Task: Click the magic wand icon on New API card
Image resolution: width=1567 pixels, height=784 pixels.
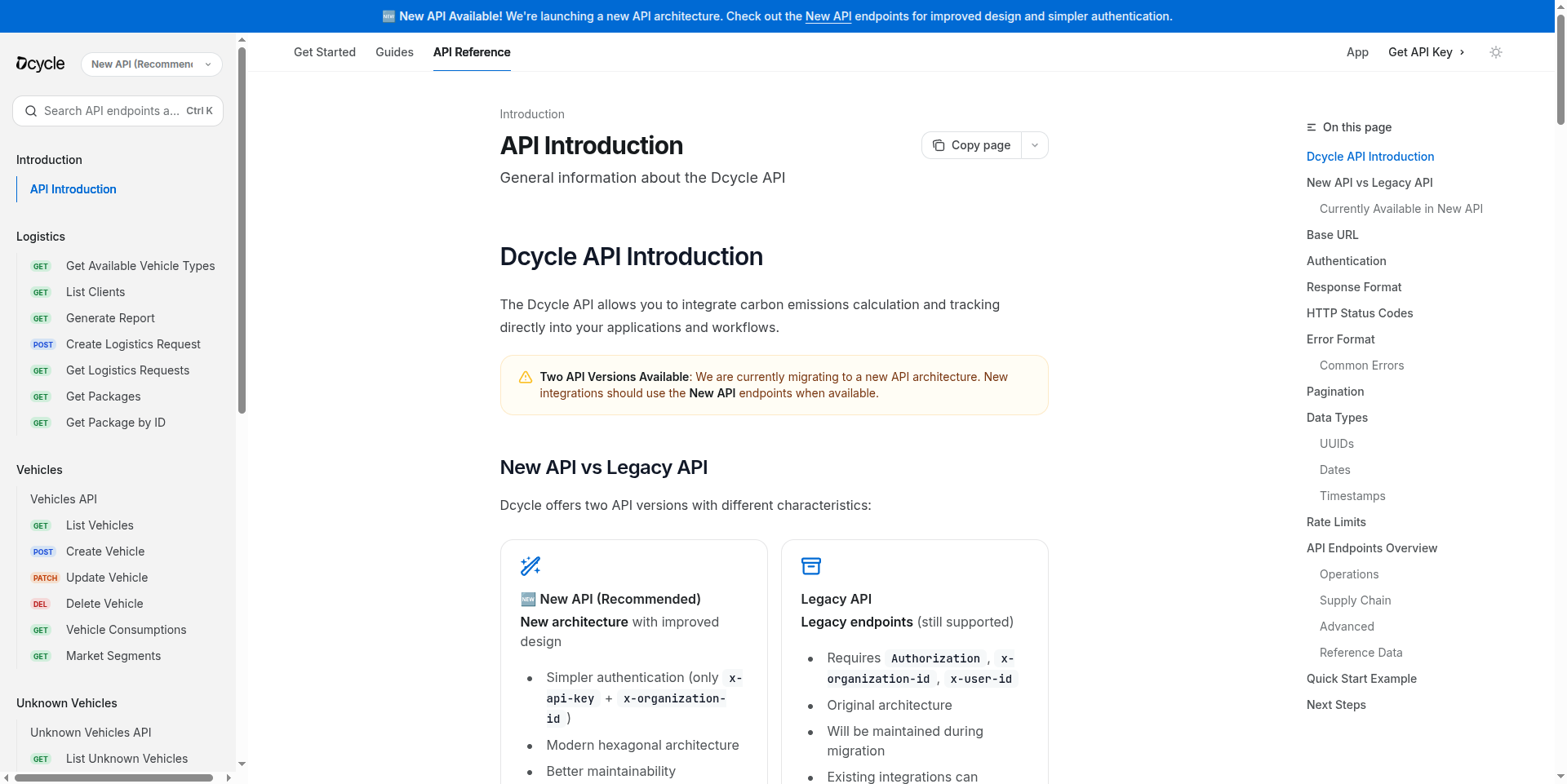Action: coord(530,565)
